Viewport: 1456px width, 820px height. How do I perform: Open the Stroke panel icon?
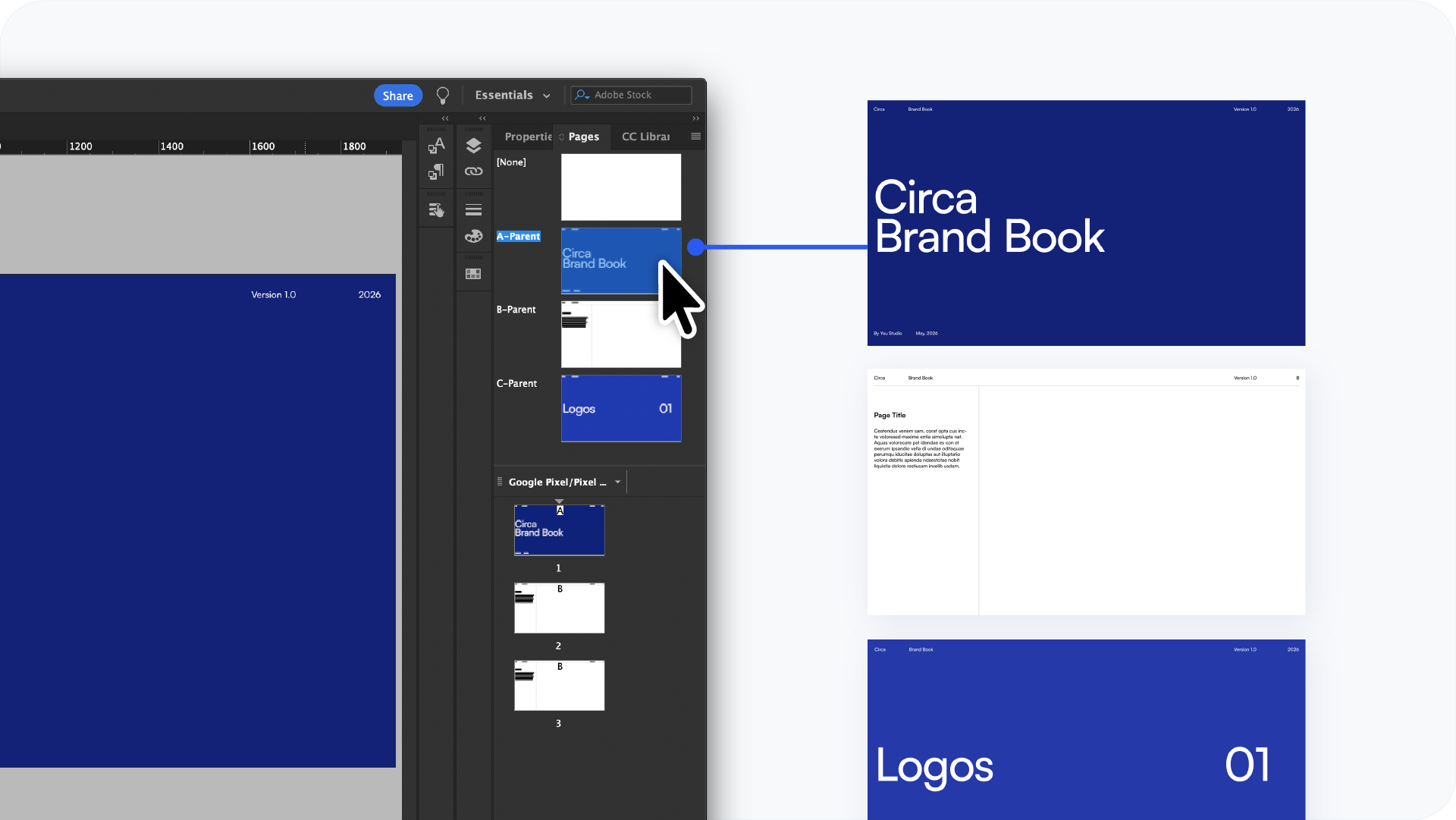pyautogui.click(x=473, y=210)
